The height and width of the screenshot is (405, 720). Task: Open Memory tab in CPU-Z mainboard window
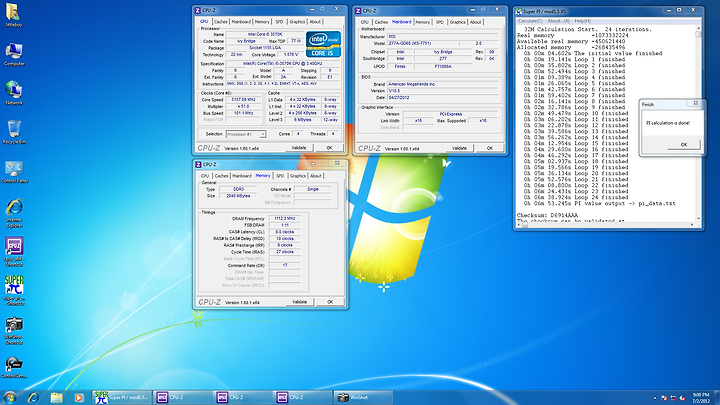coord(422,22)
